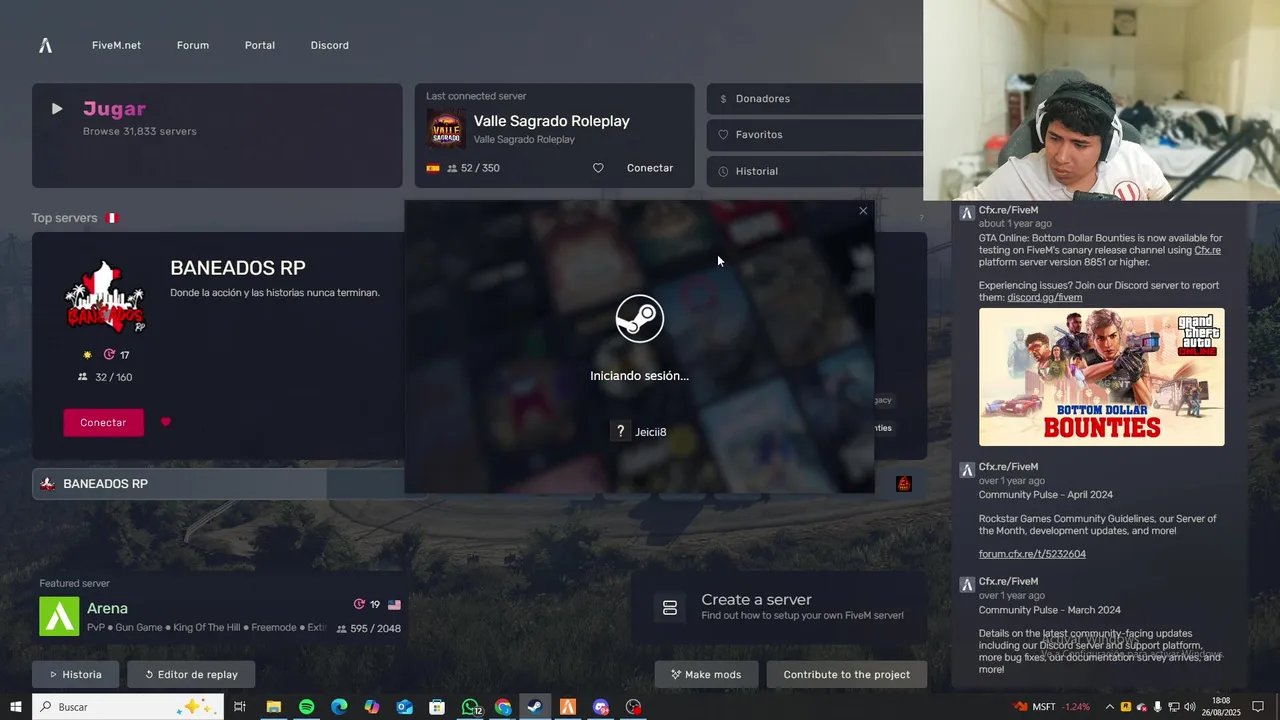Click the taskbar clock showing 18:08
1280x720 pixels.
click(1221, 707)
